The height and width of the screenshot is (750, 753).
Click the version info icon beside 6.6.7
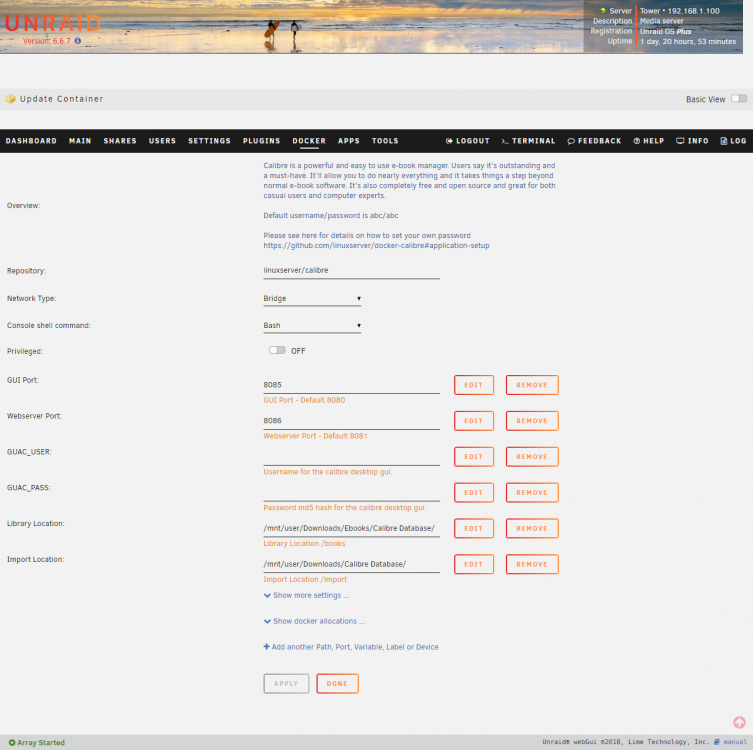(x=78, y=41)
